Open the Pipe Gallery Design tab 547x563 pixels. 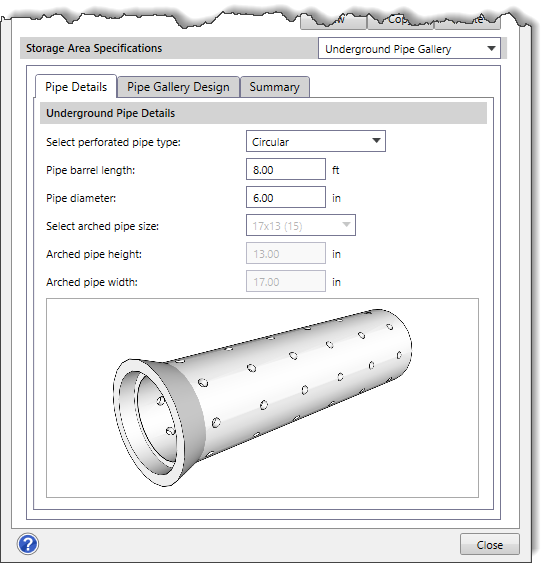click(x=178, y=87)
